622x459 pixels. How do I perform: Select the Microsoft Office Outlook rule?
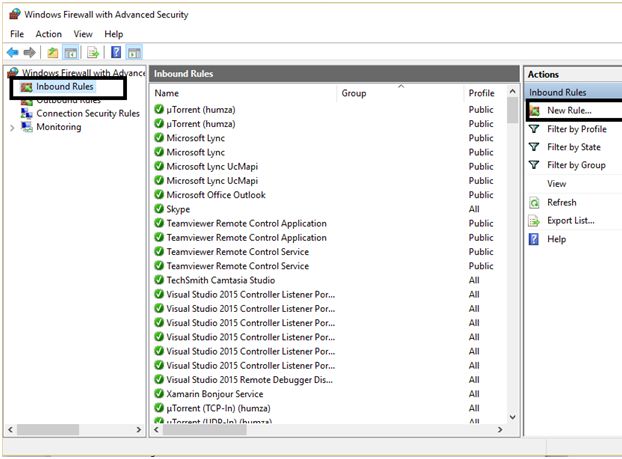(x=216, y=195)
